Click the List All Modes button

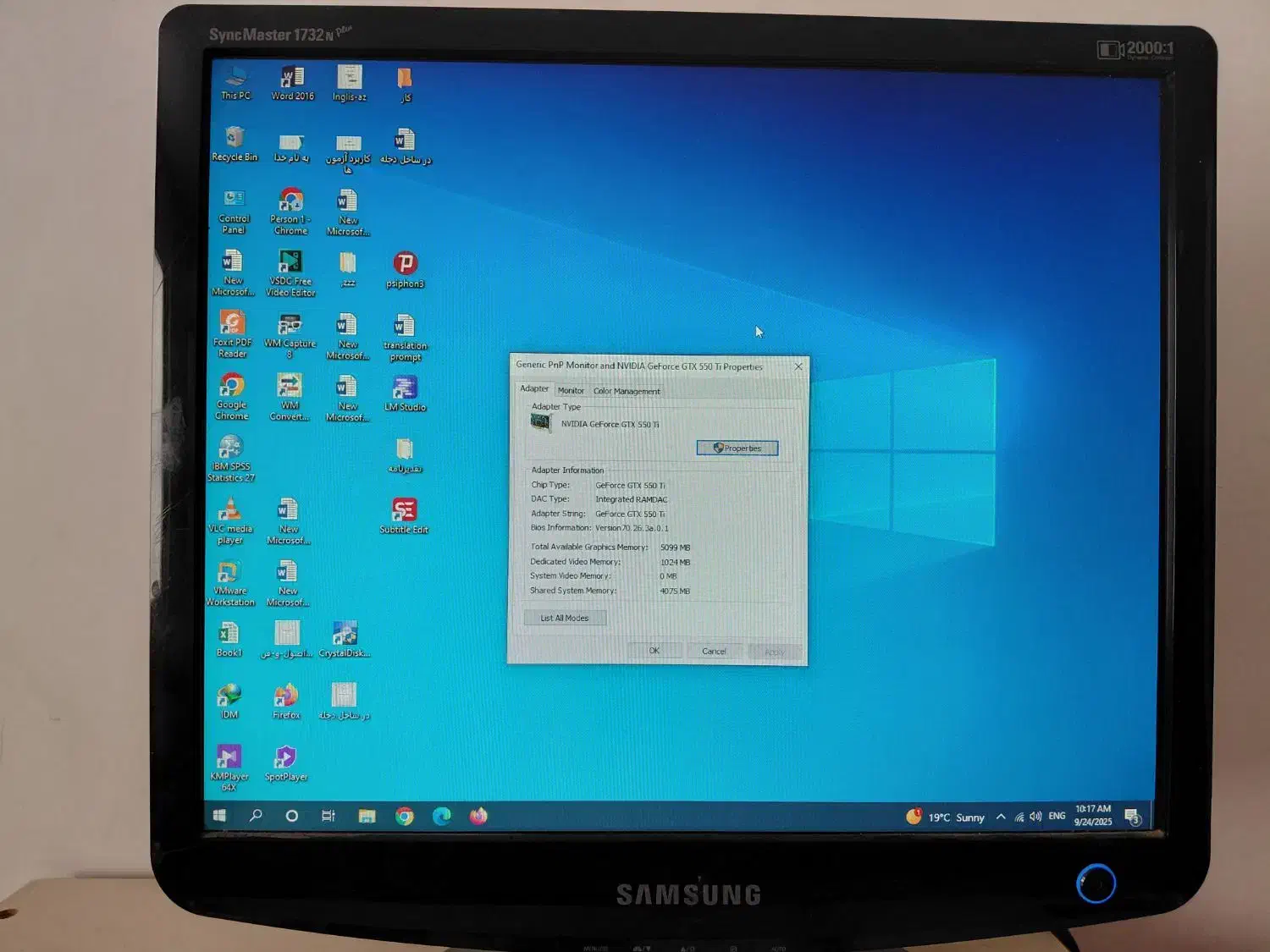(x=565, y=618)
